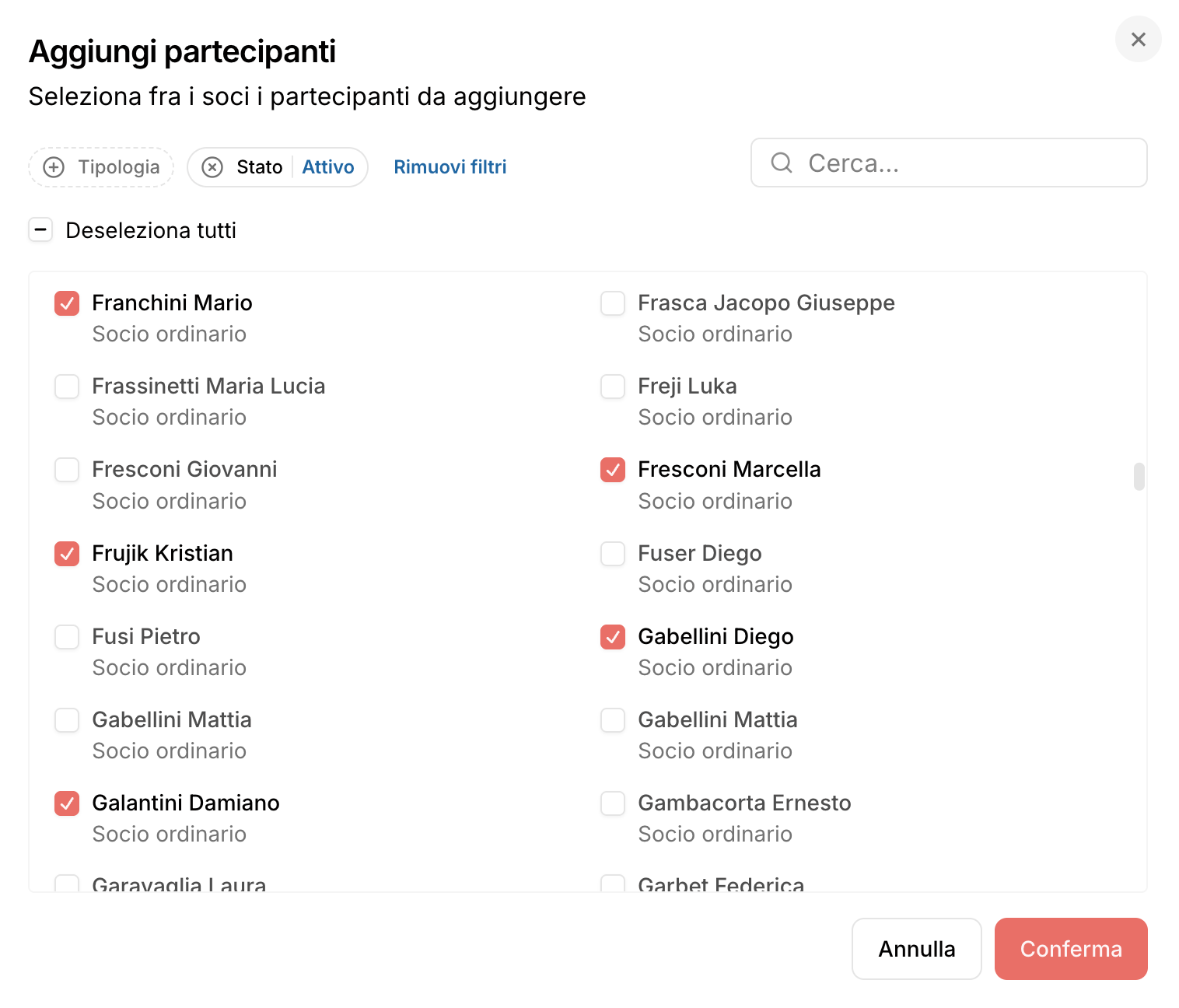Tick Gambacorta Ernesto checkbox
Screen dimensions: 1179x1008
[x=613, y=803]
